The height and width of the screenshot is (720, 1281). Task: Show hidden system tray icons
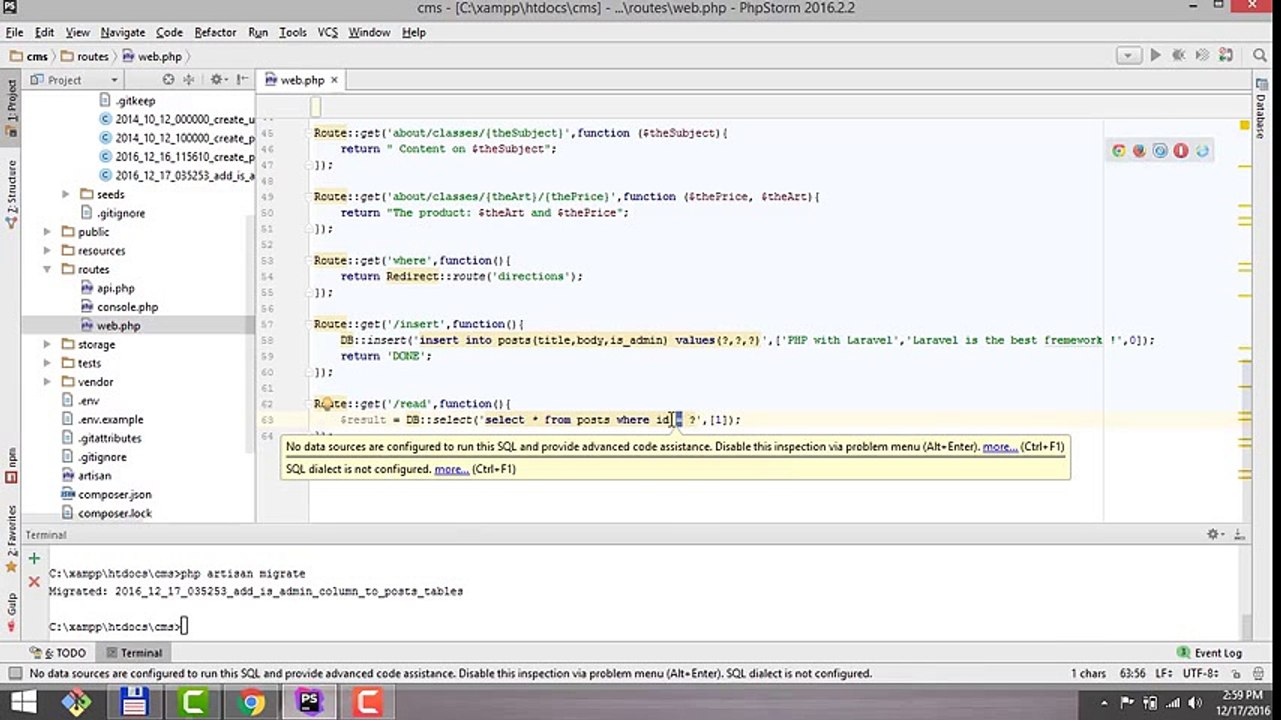1105,703
